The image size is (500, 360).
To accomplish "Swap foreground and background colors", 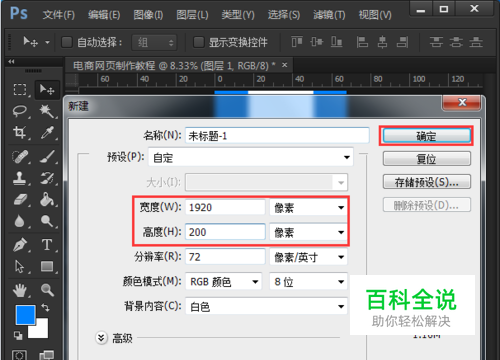I will pyautogui.click(x=45, y=307).
